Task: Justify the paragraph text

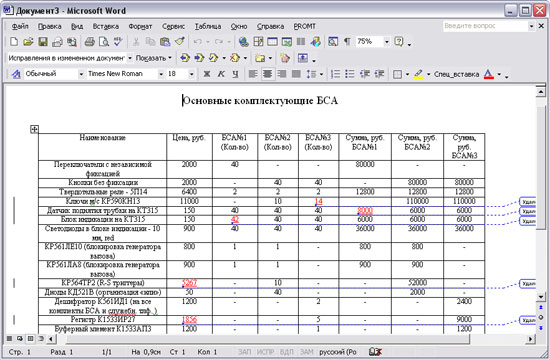Action: click(x=296, y=74)
